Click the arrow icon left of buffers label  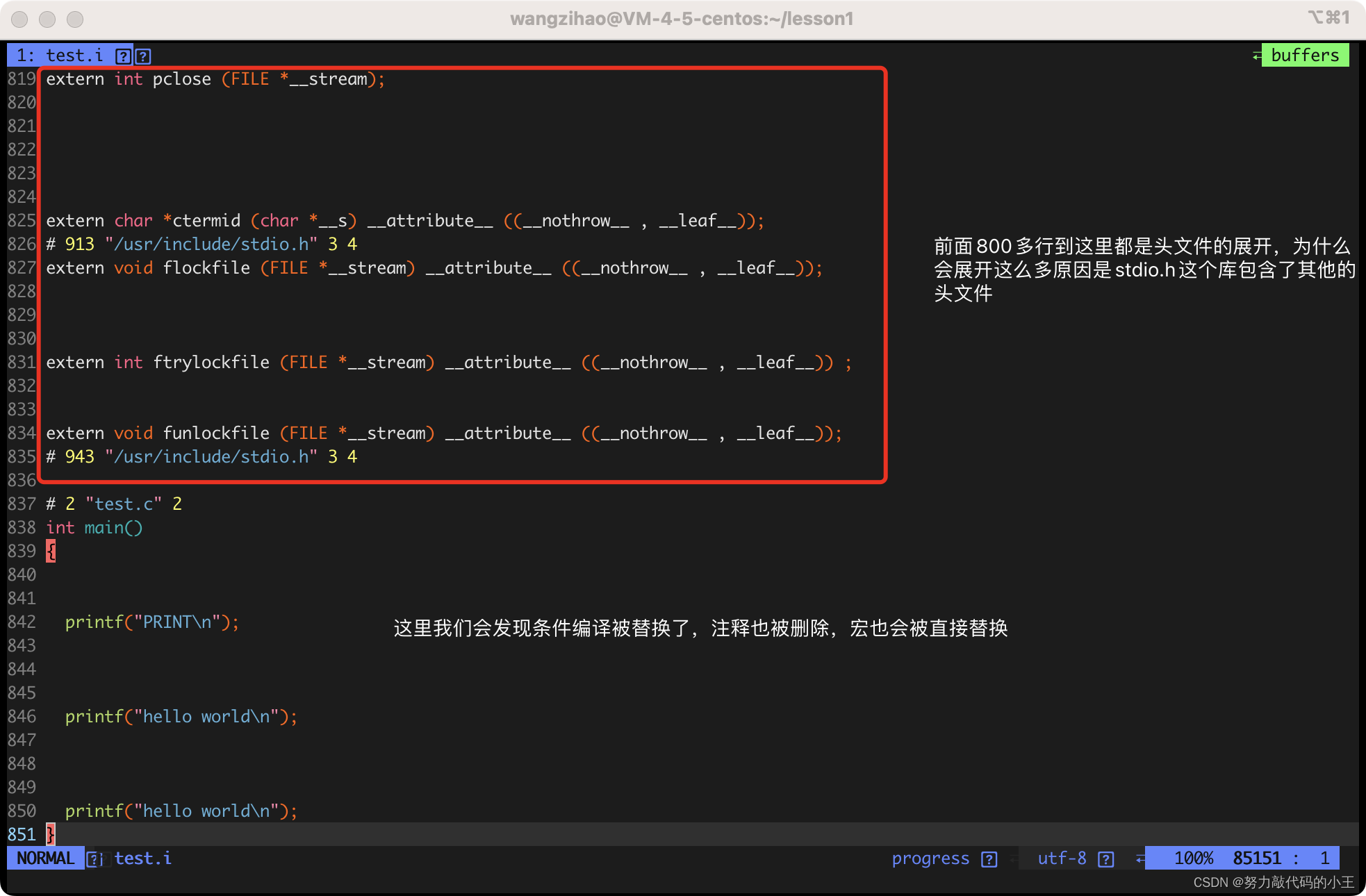[1257, 56]
